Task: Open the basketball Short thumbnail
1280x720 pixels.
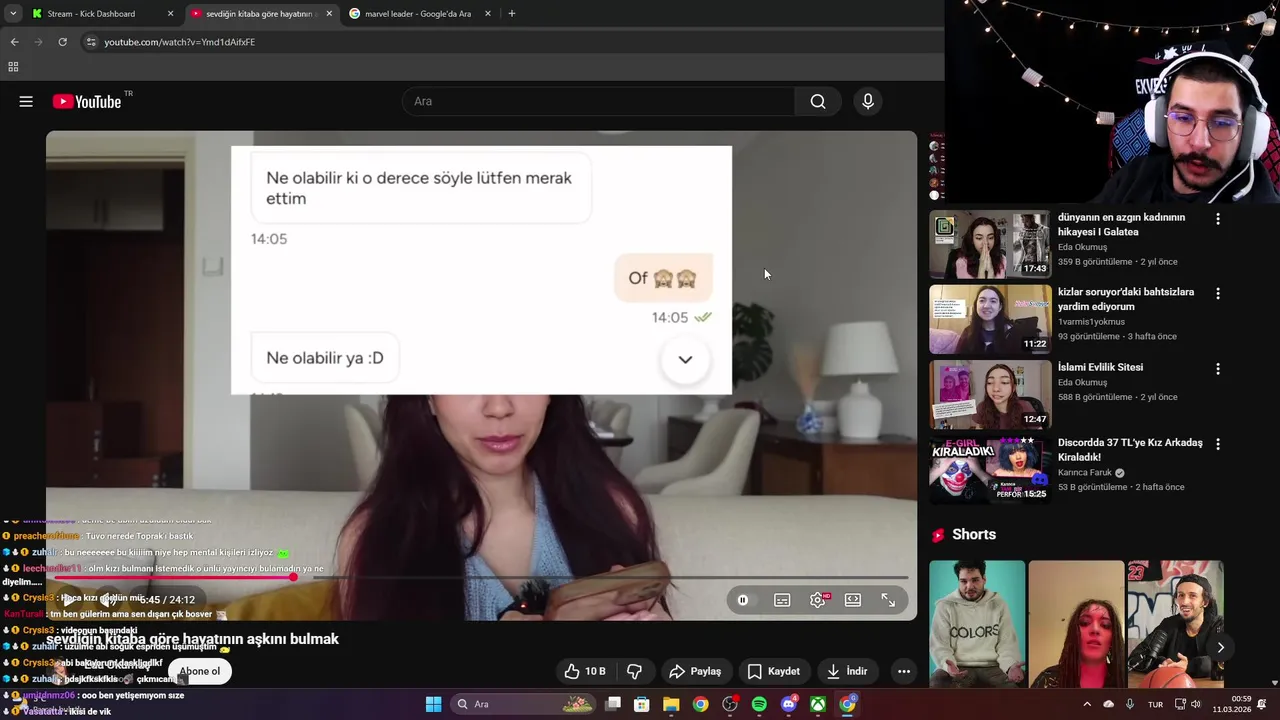Action: point(1175,624)
